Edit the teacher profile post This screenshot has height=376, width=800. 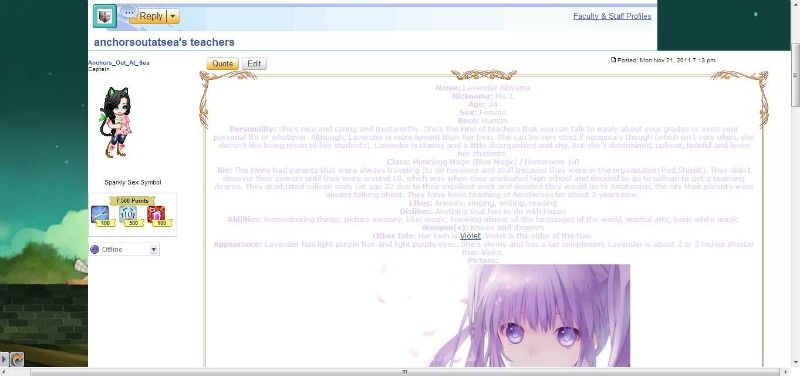tap(254, 64)
